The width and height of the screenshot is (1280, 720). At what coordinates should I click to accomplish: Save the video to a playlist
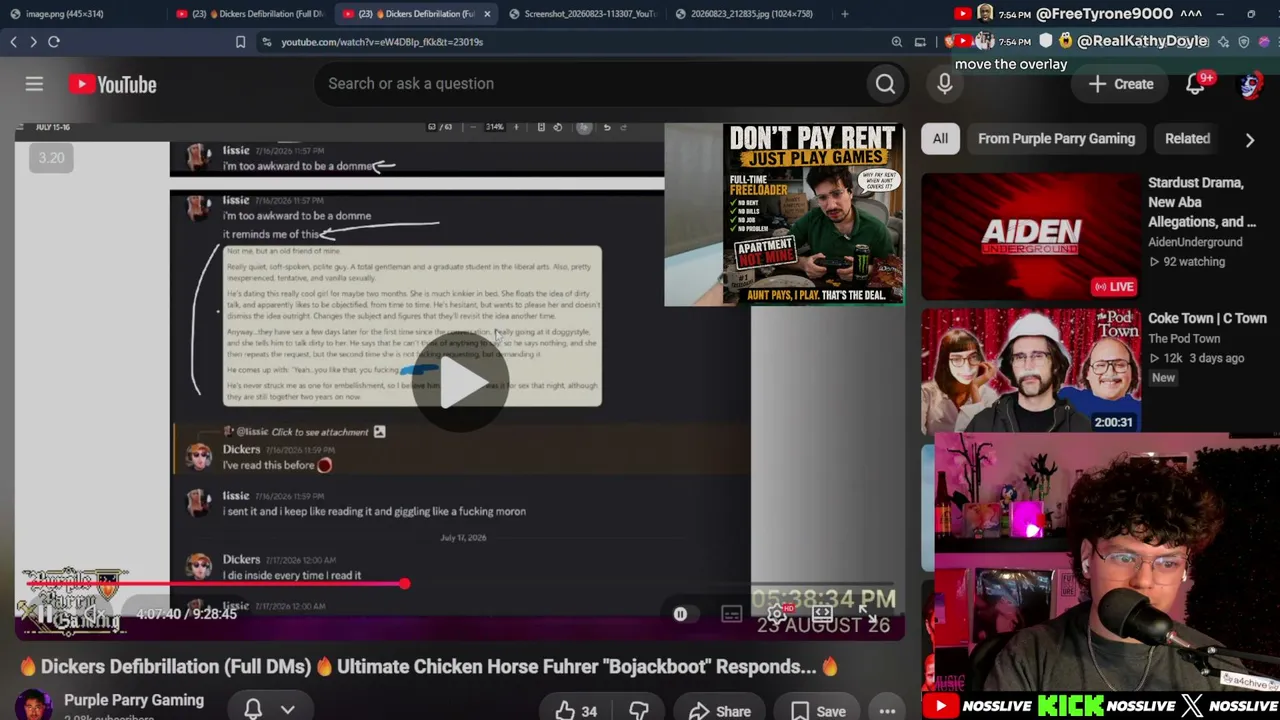[x=818, y=711]
